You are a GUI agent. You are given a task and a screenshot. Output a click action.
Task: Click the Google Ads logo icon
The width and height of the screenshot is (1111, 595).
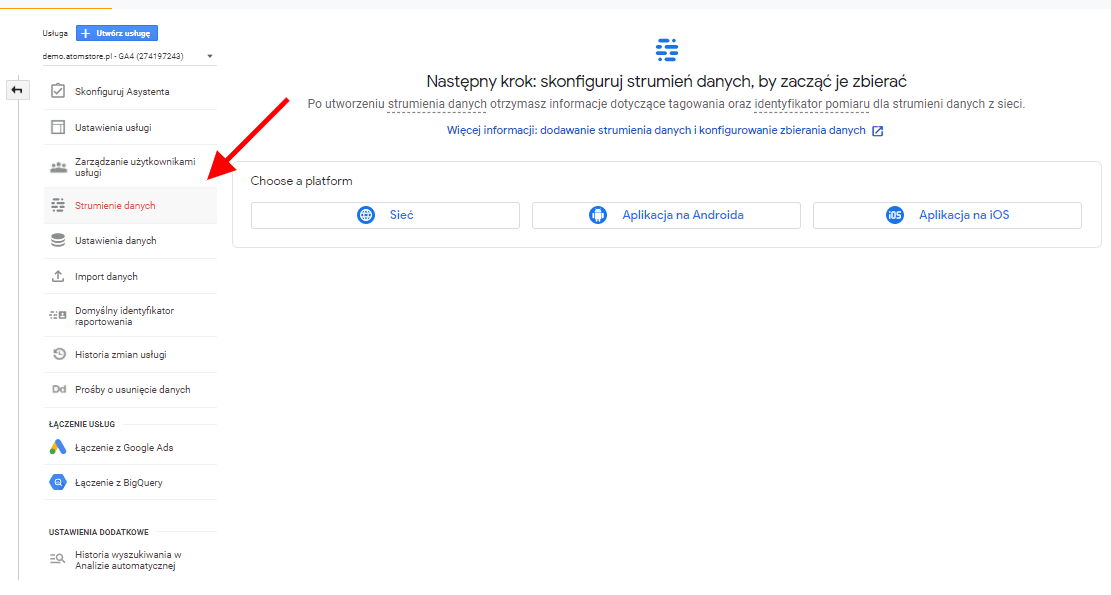[x=58, y=447]
